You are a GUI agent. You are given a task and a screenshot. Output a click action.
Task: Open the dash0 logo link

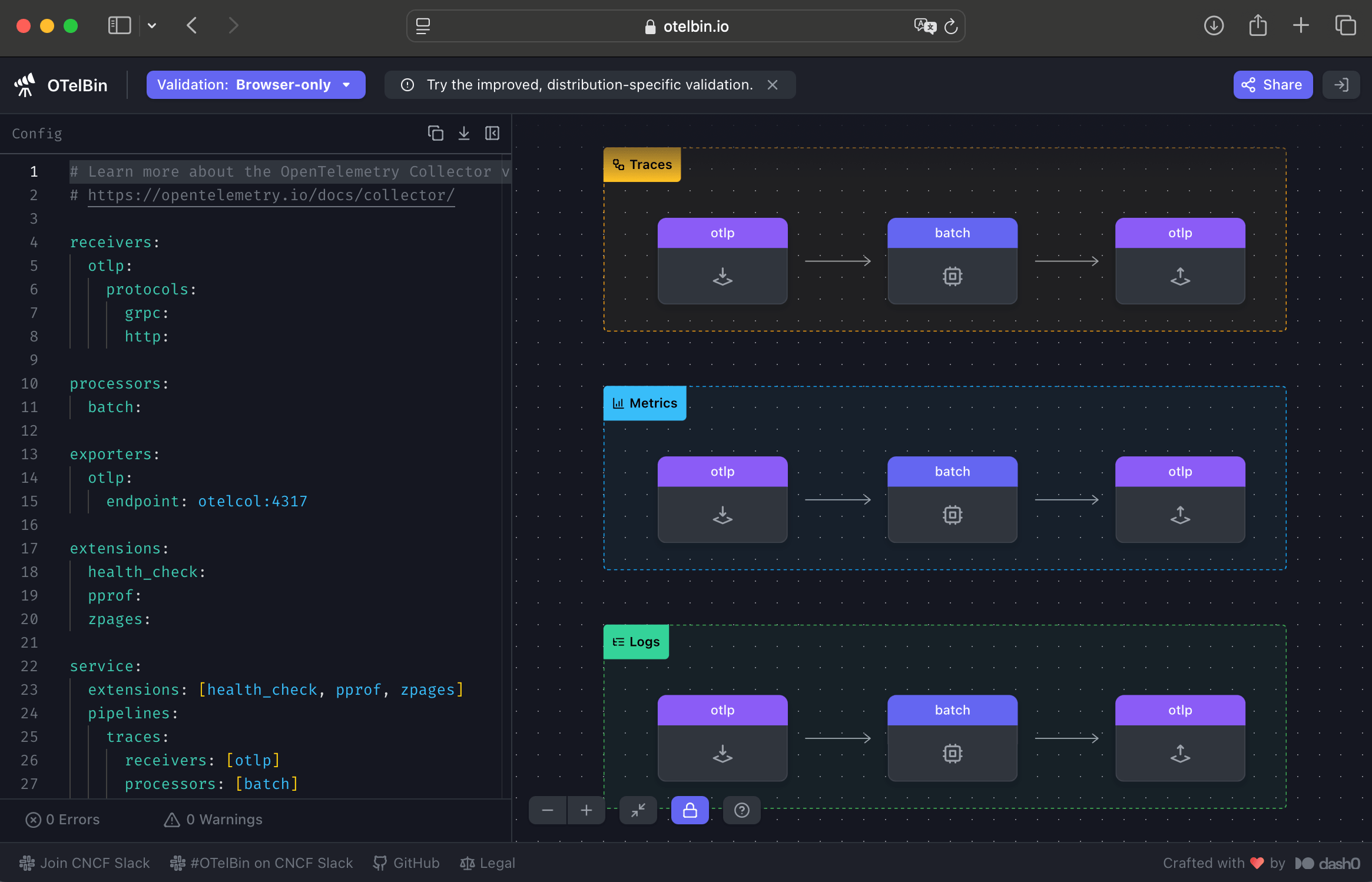pyautogui.click(x=1328, y=863)
